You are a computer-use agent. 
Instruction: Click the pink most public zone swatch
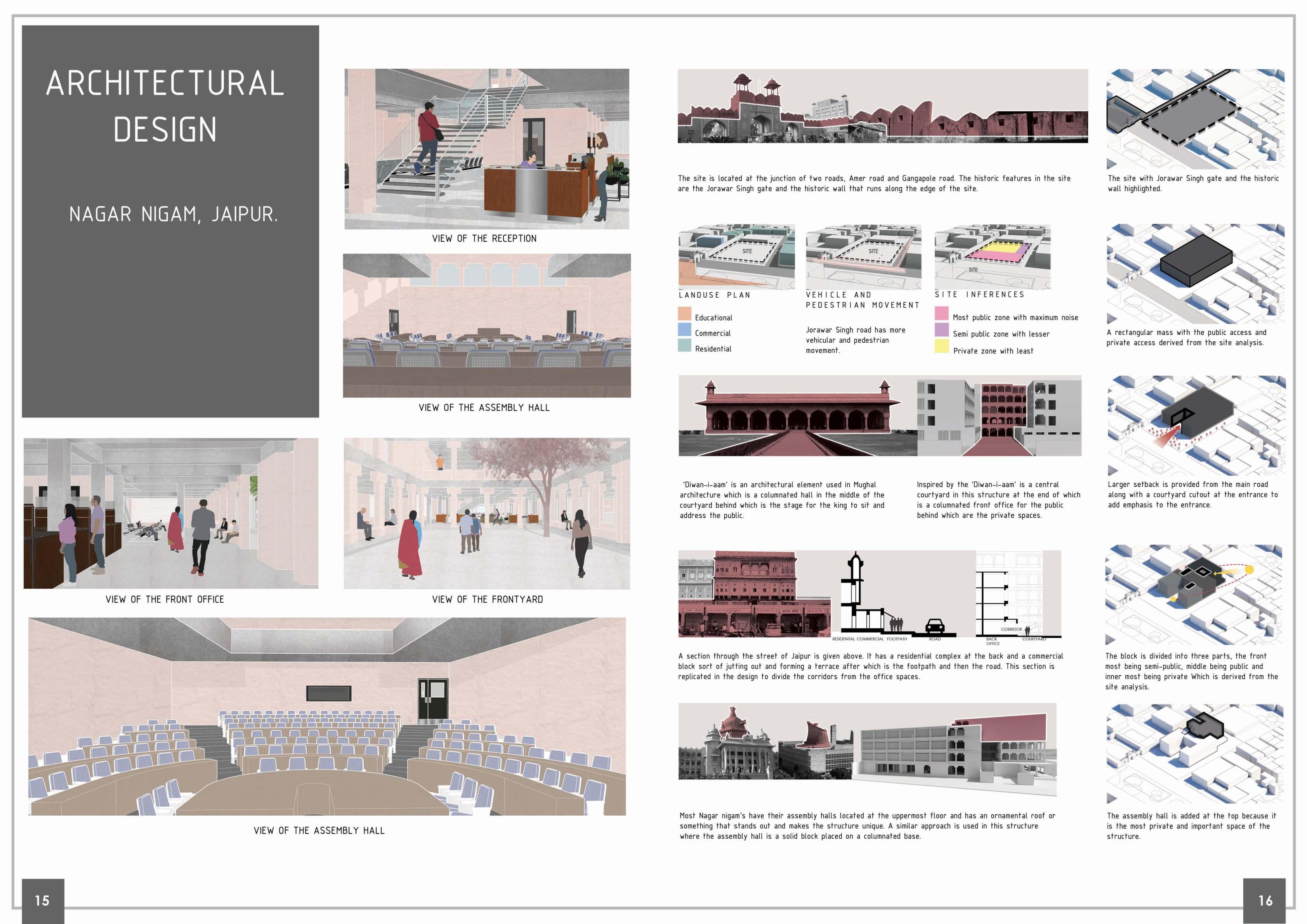click(x=942, y=314)
